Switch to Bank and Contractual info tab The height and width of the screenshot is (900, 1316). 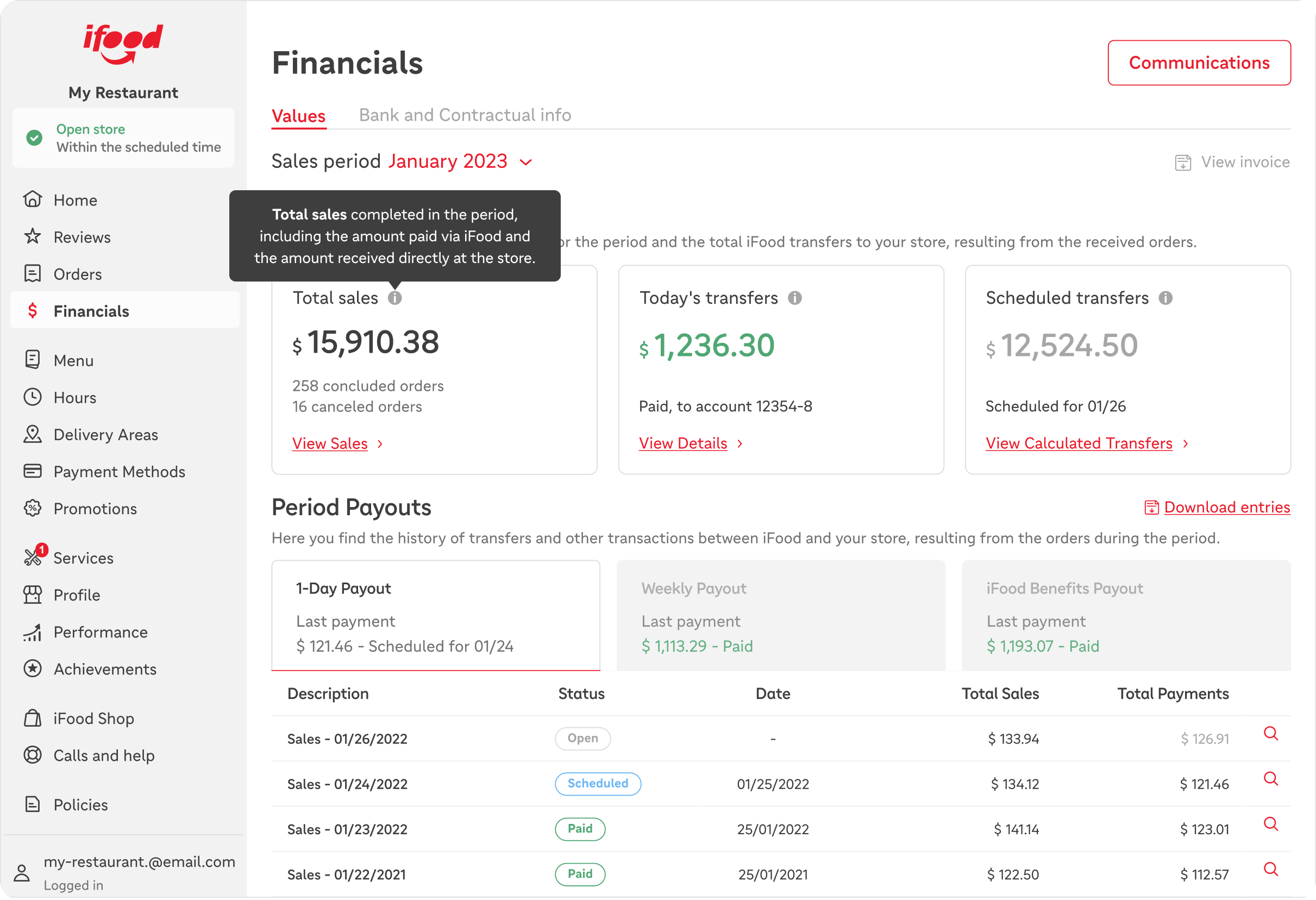click(x=465, y=115)
